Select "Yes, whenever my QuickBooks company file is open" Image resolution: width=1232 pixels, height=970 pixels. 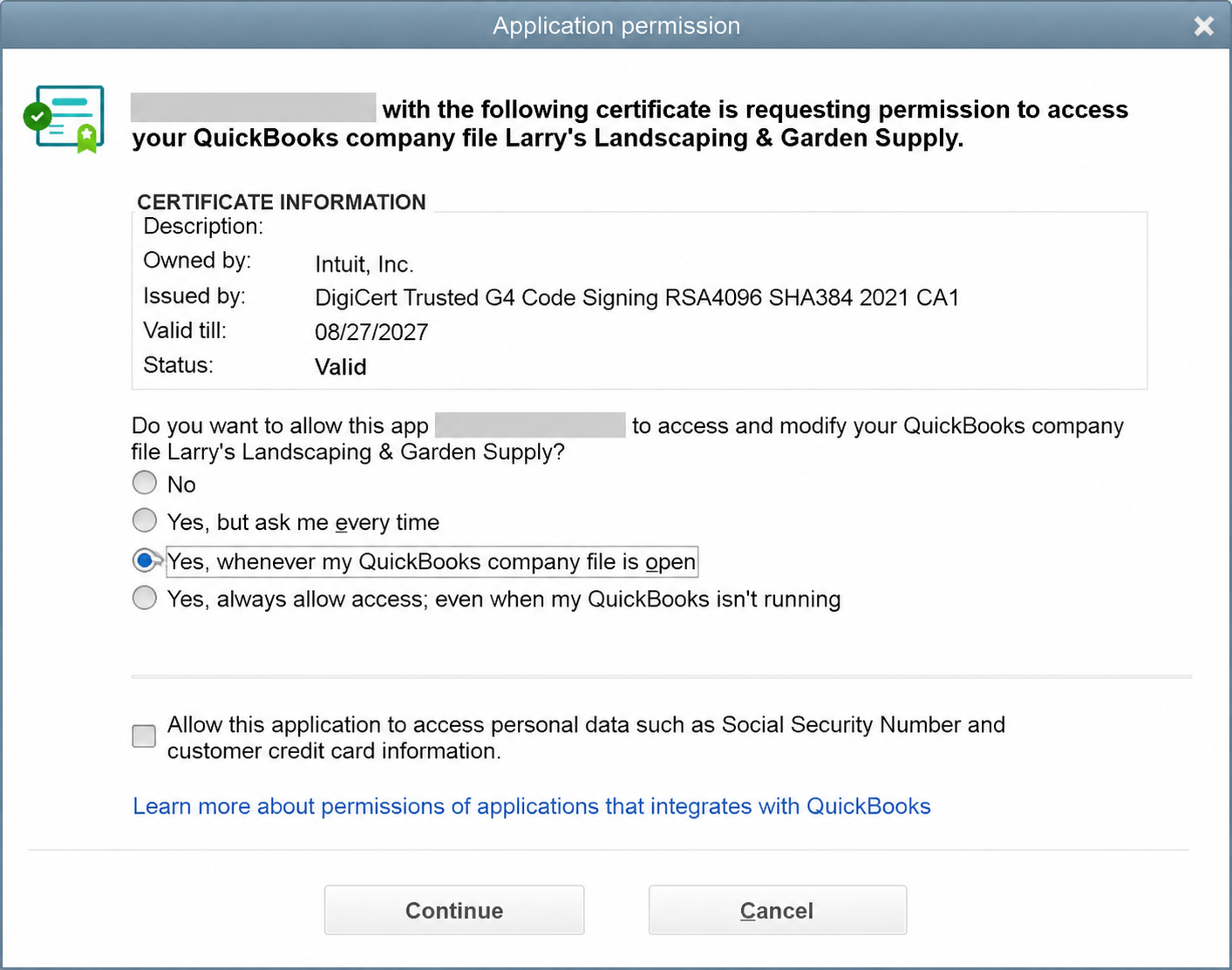coord(145,560)
